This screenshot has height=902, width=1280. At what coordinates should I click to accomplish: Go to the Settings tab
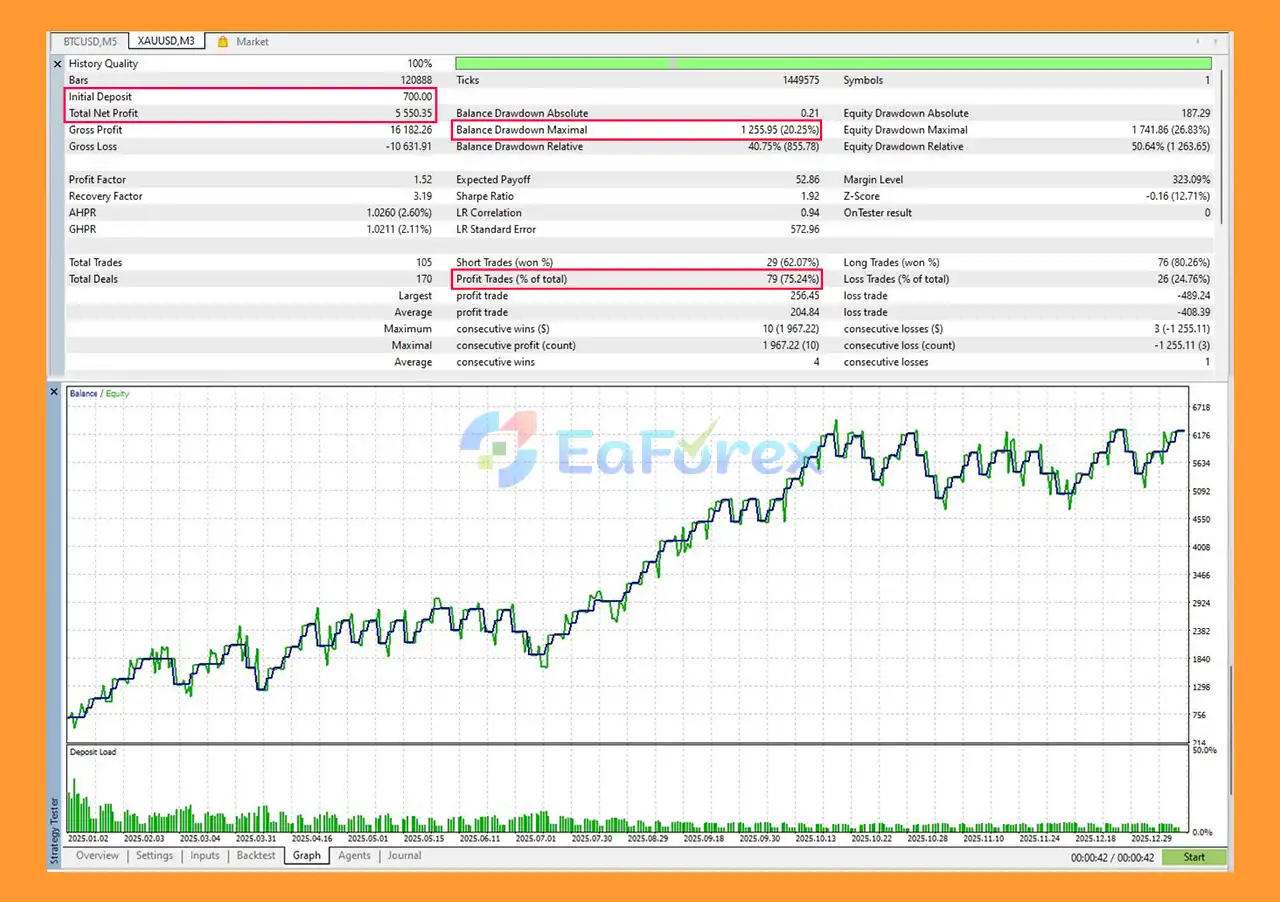[154, 856]
